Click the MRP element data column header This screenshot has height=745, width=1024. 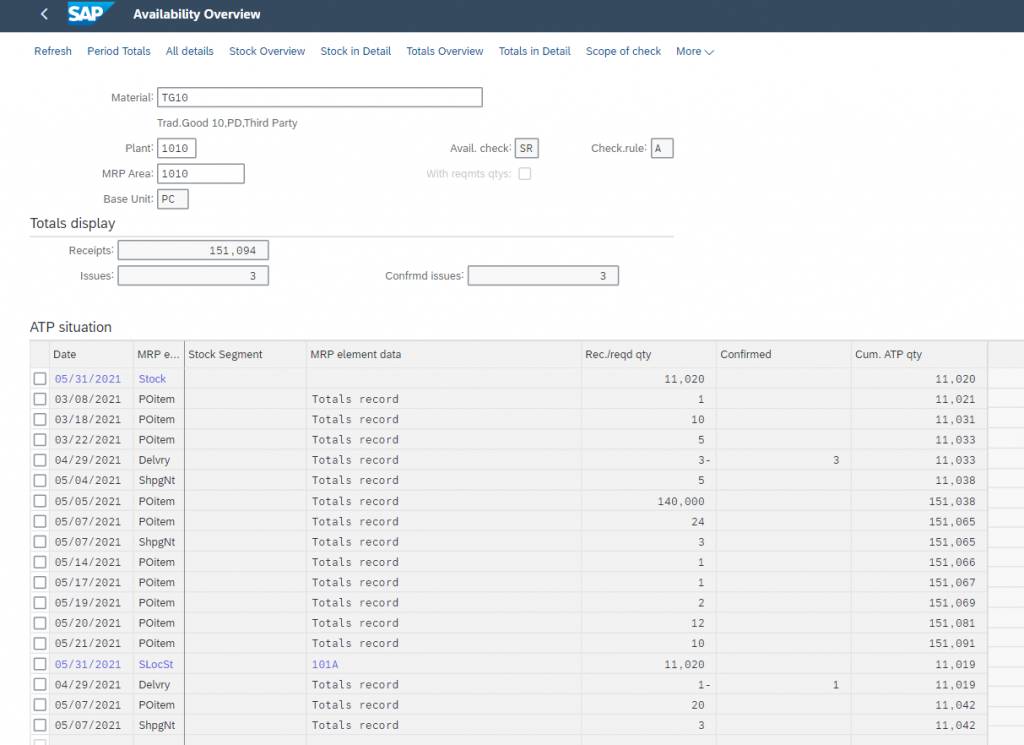point(444,355)
